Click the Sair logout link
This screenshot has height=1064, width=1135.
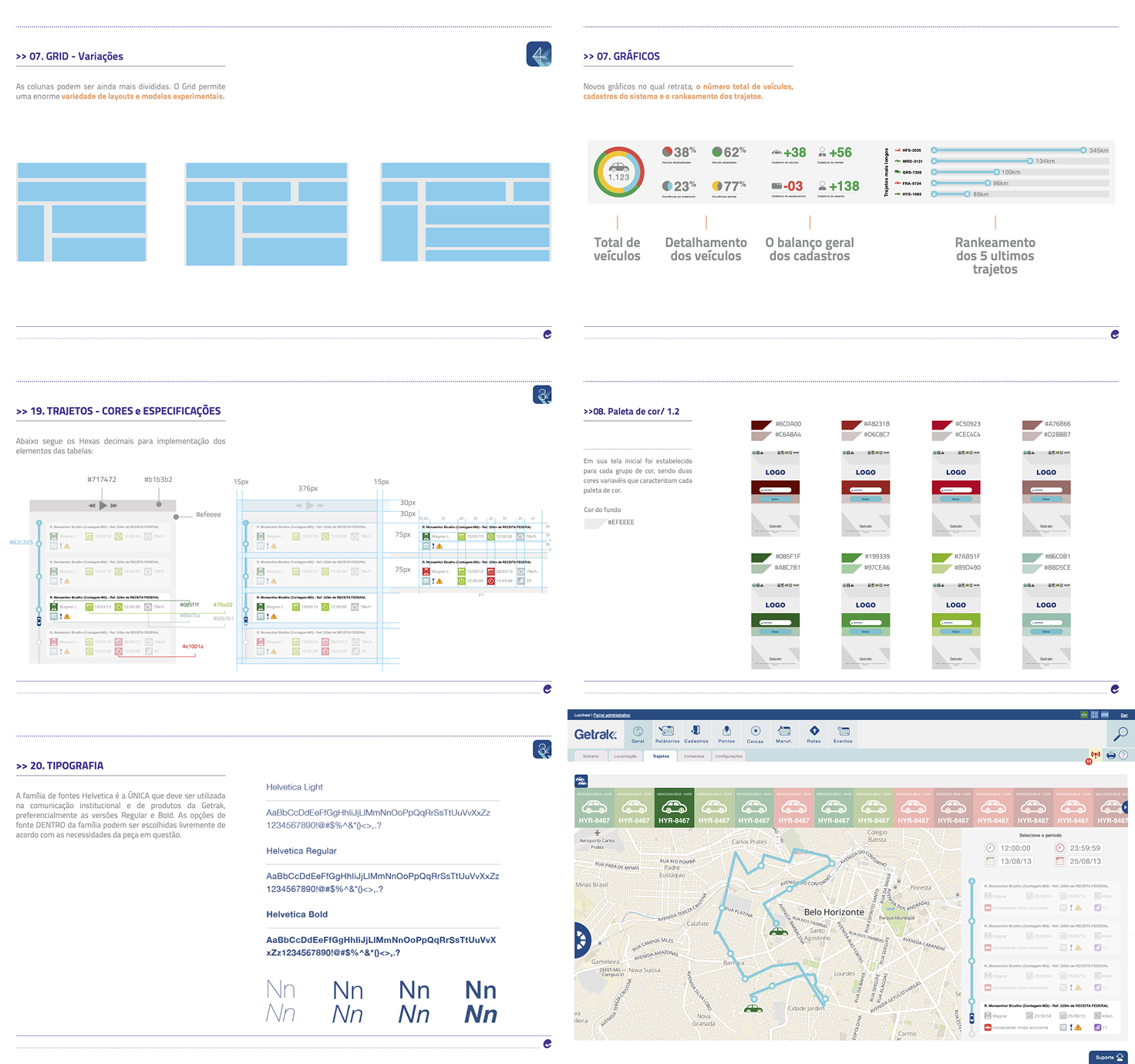[1124, 716]
